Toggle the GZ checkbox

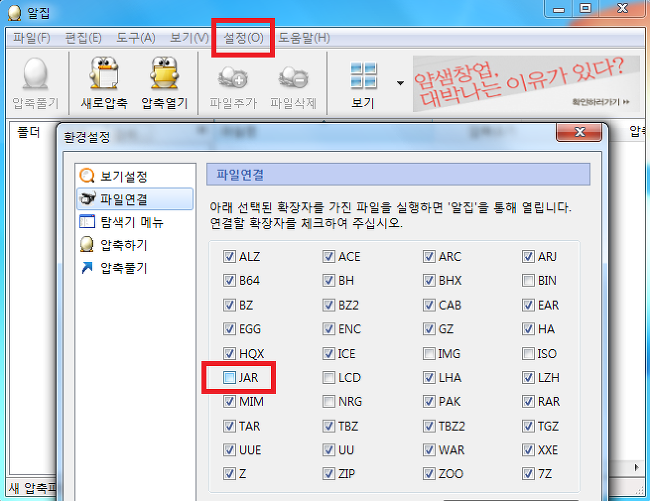(x=429, y=329)
